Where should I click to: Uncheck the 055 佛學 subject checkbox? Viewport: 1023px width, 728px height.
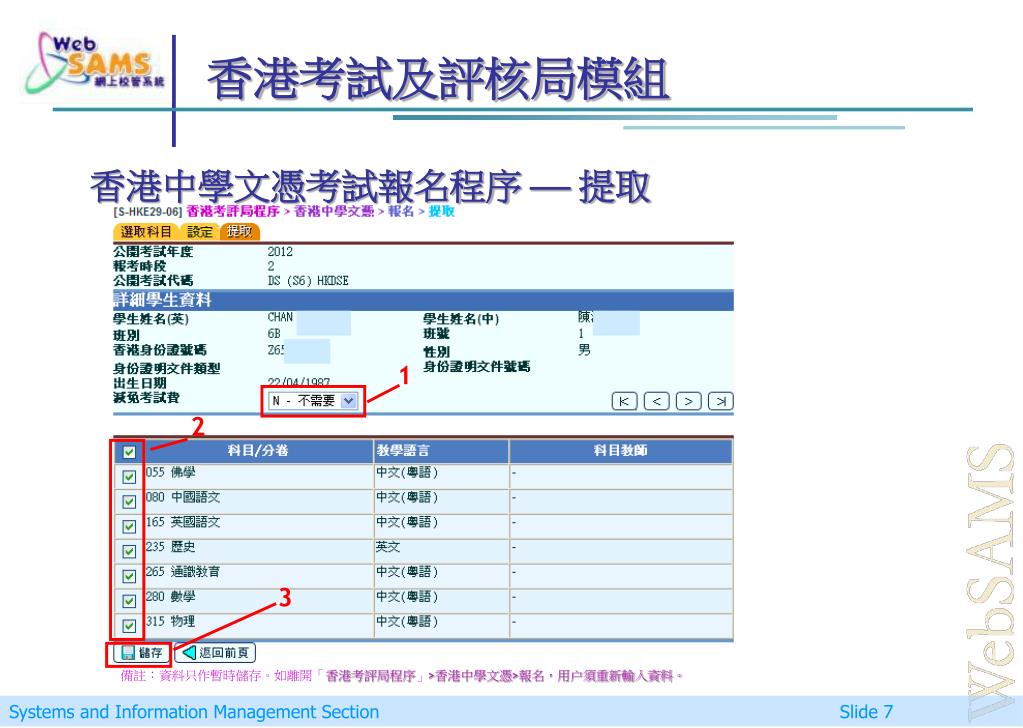(x=129, y=477)
